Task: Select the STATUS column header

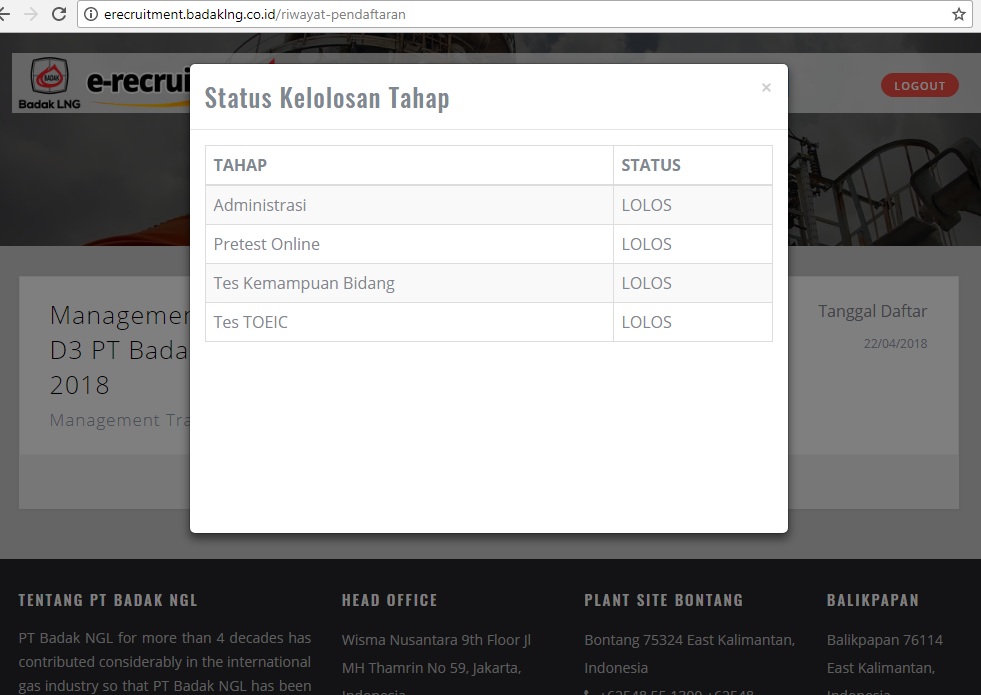Action: [x=651, y=165]
